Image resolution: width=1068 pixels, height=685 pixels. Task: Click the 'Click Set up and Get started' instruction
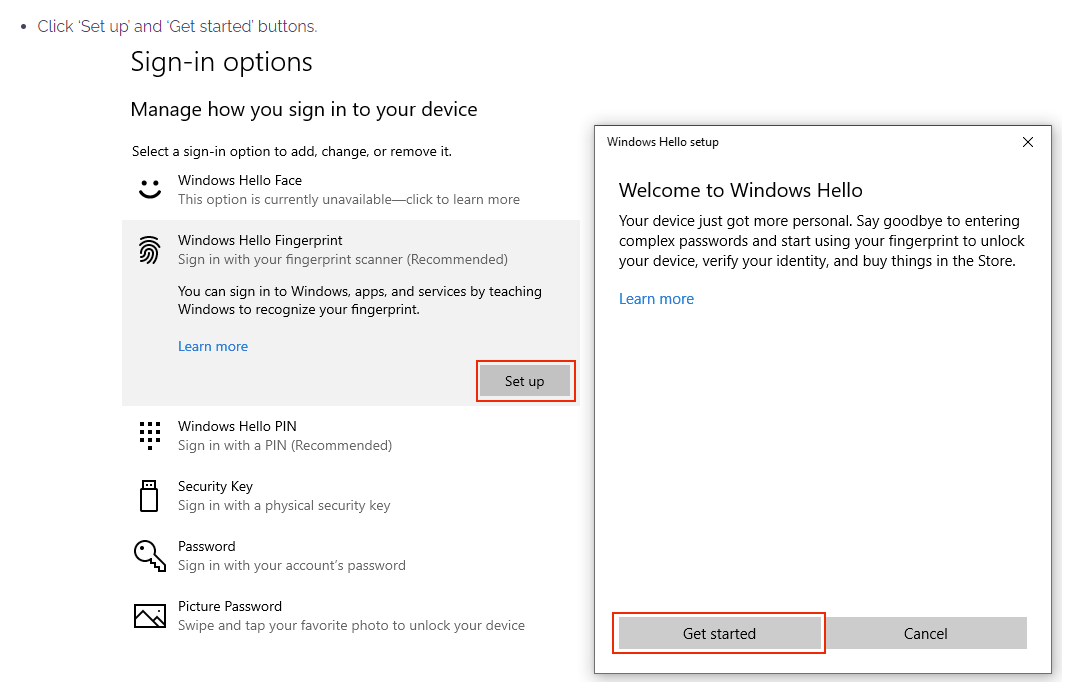pyautogui.click(x=177, y=27)
